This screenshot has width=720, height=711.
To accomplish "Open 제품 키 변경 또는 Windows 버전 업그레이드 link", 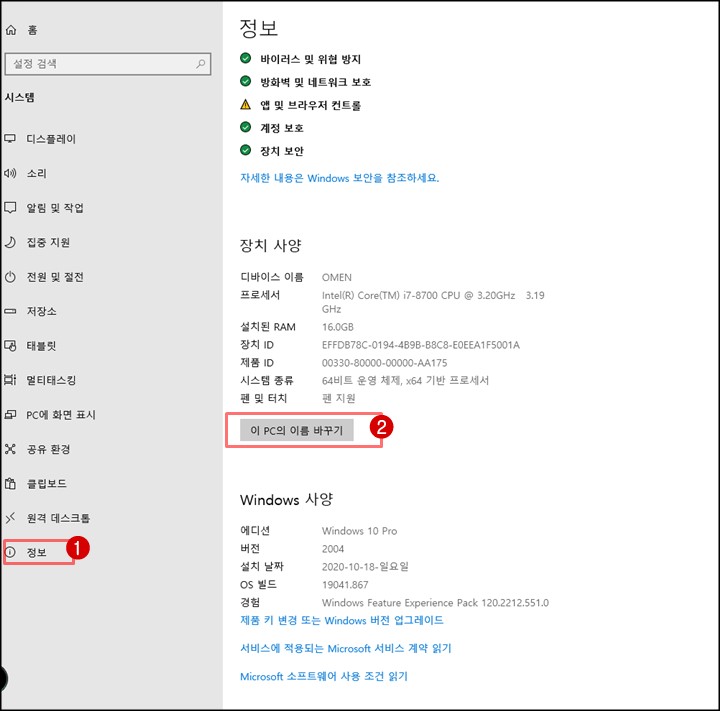I will tap(342, 620).
